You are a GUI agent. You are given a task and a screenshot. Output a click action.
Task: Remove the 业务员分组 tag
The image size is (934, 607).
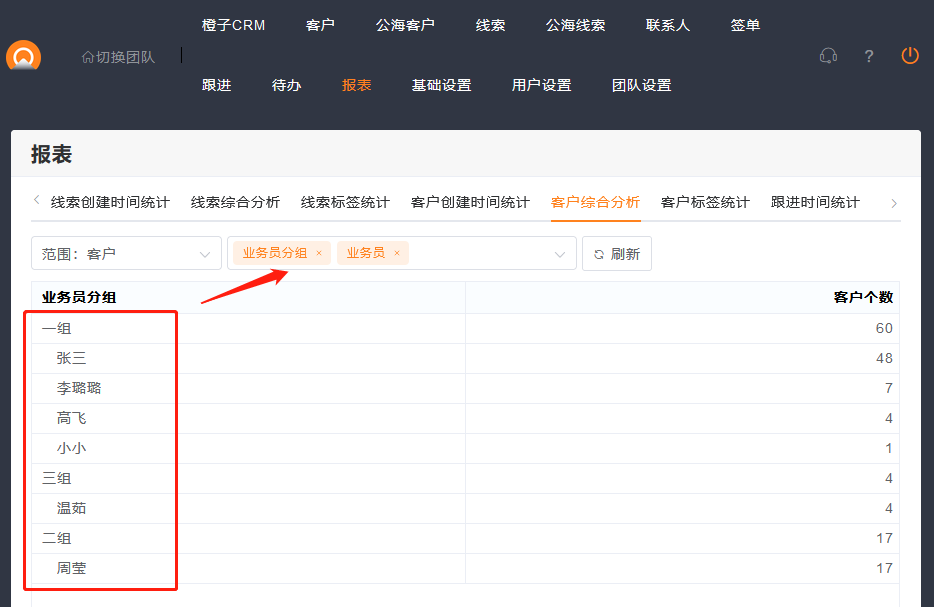(x=319, y=254)
